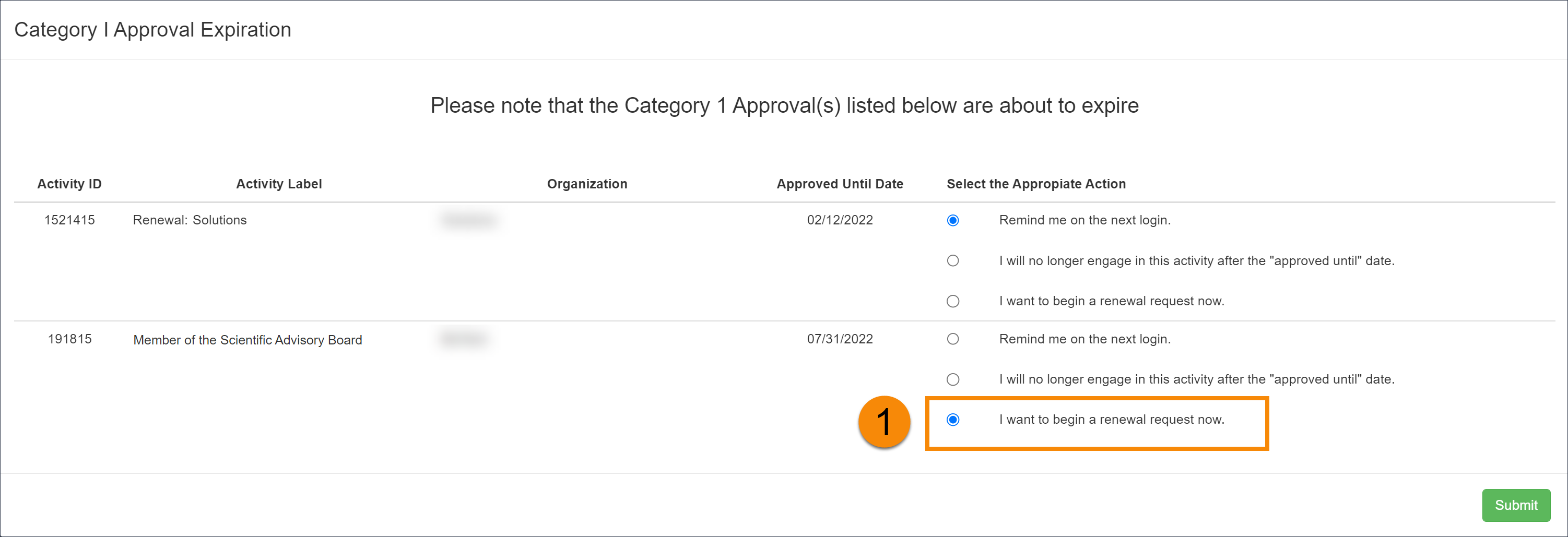
Task: Choose 'I will no longer engage' for Scientific Advisory Board
Action: pos(953,379)
